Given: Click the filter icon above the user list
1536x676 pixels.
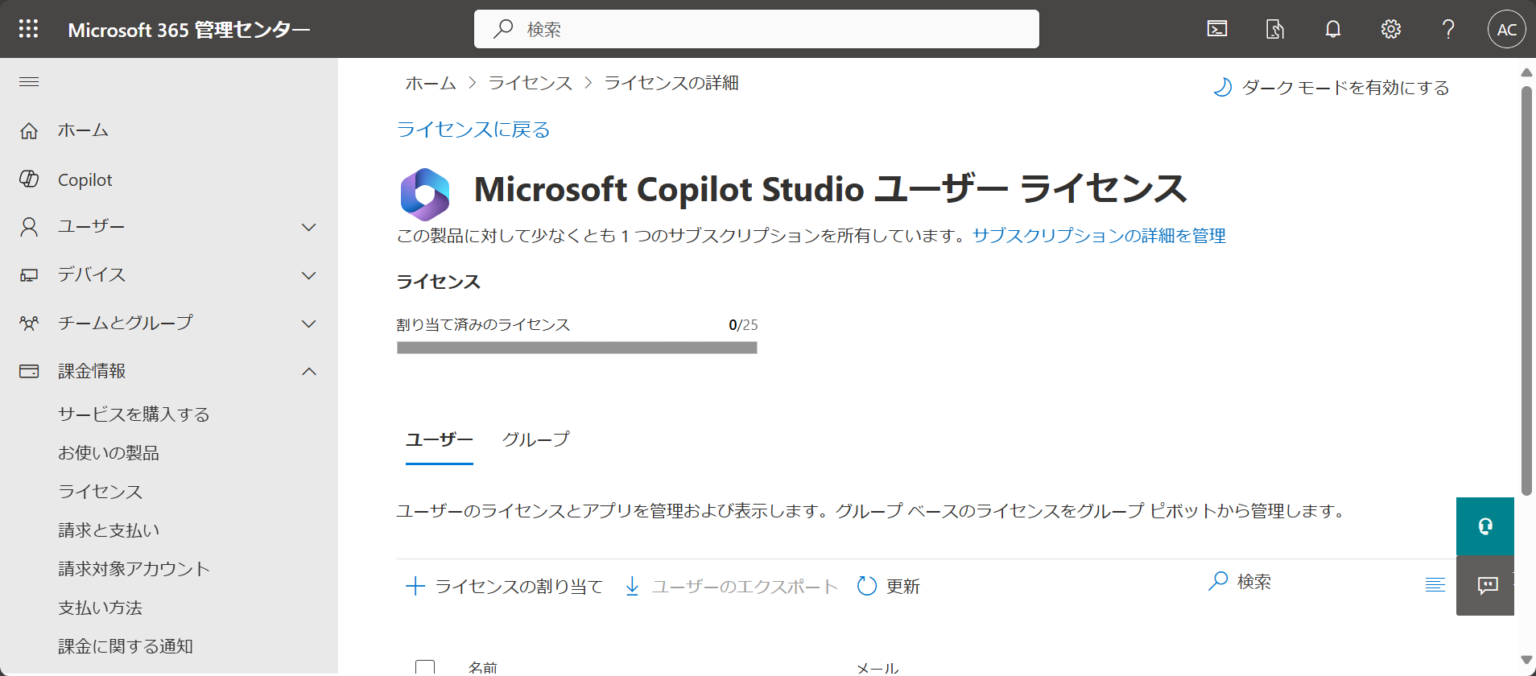Looking at the screenshot, I should coord(1436,585).
